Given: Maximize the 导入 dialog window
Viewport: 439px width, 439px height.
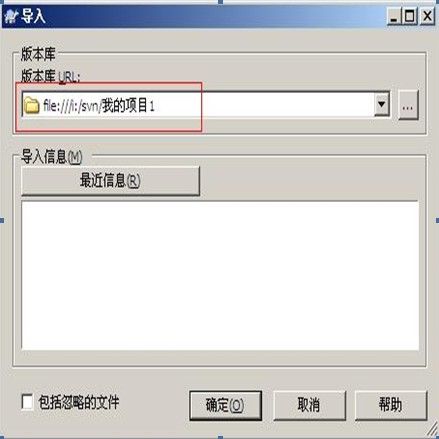Looking at the screenshot, I should pyautogui.click(x=410, y=16).
